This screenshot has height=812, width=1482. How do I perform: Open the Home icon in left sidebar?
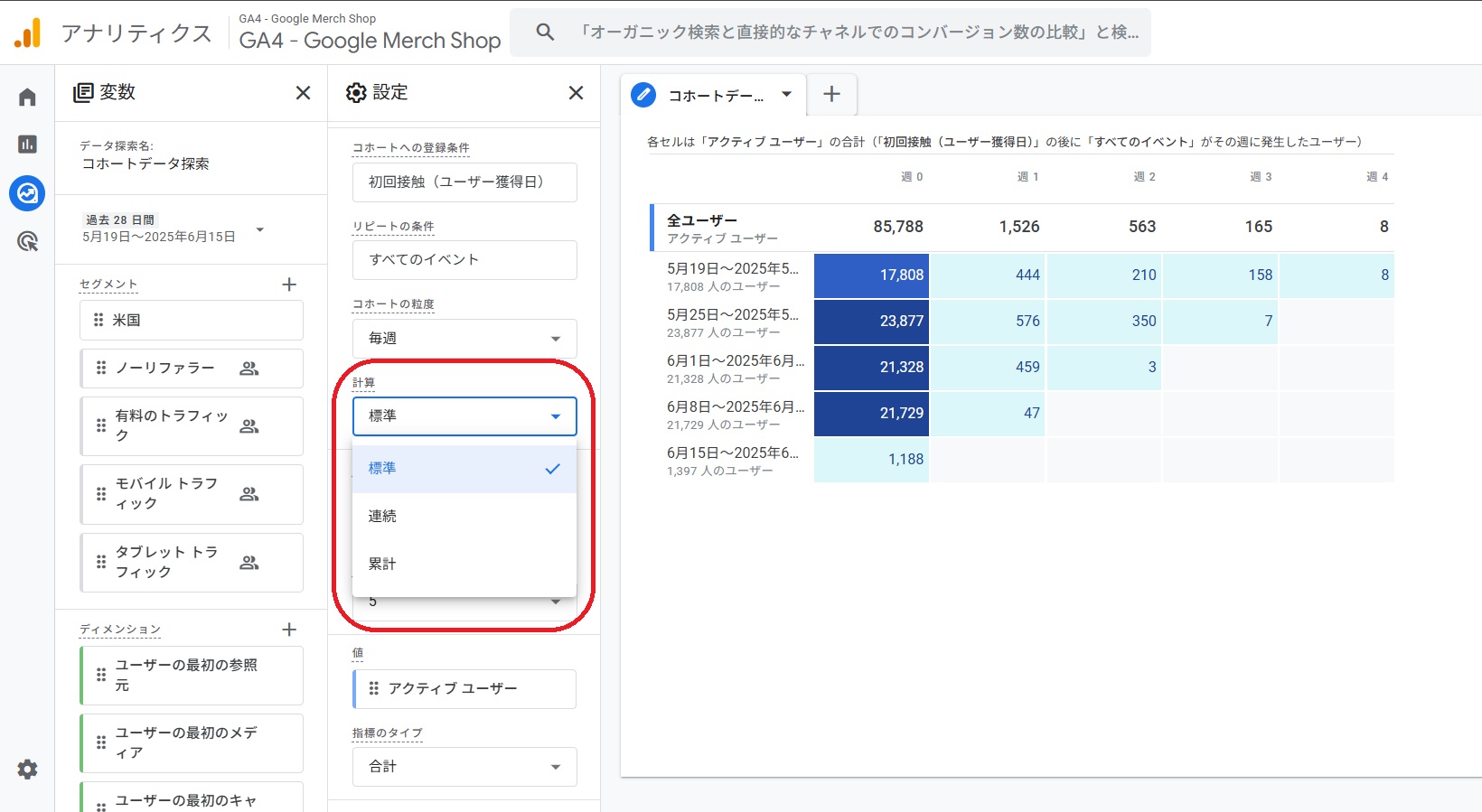[x=27, y=97]
